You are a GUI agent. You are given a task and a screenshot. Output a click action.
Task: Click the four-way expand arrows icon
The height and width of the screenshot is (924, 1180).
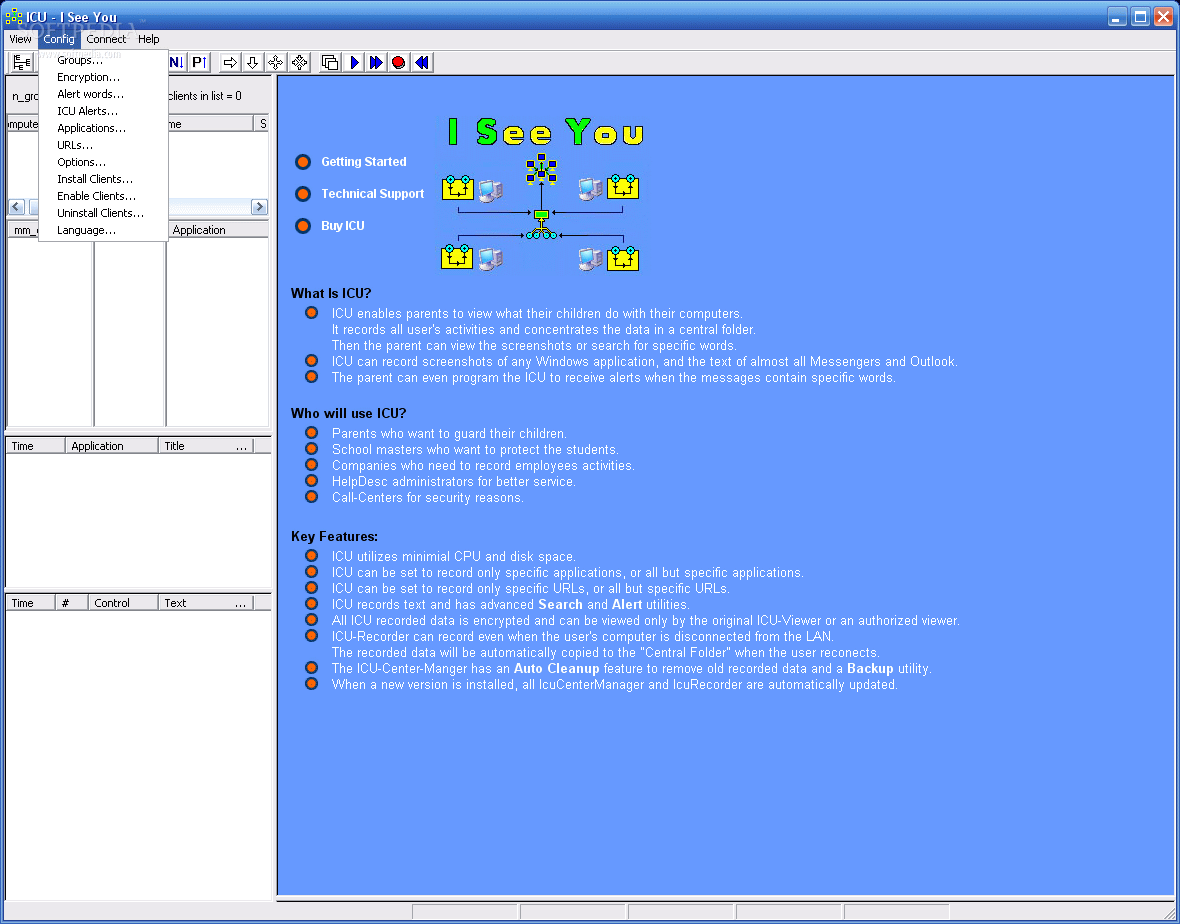point(276,62)
